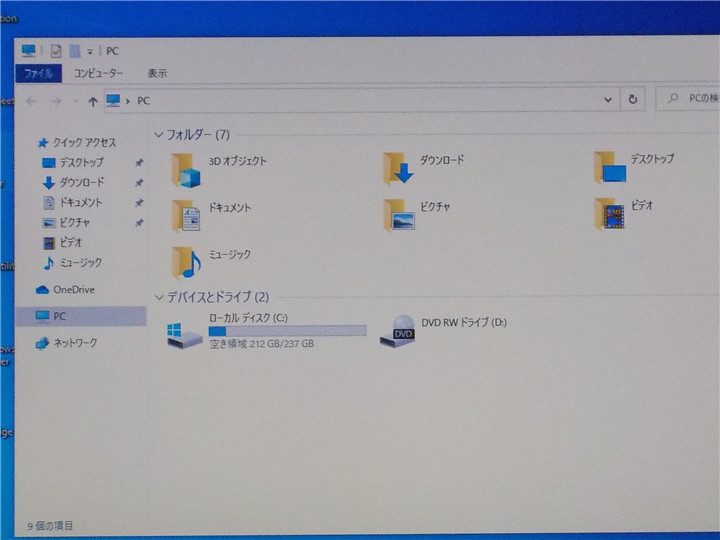Click the PCの検索 search box
The height and width of the screenshot is (540, 720).
688,98
